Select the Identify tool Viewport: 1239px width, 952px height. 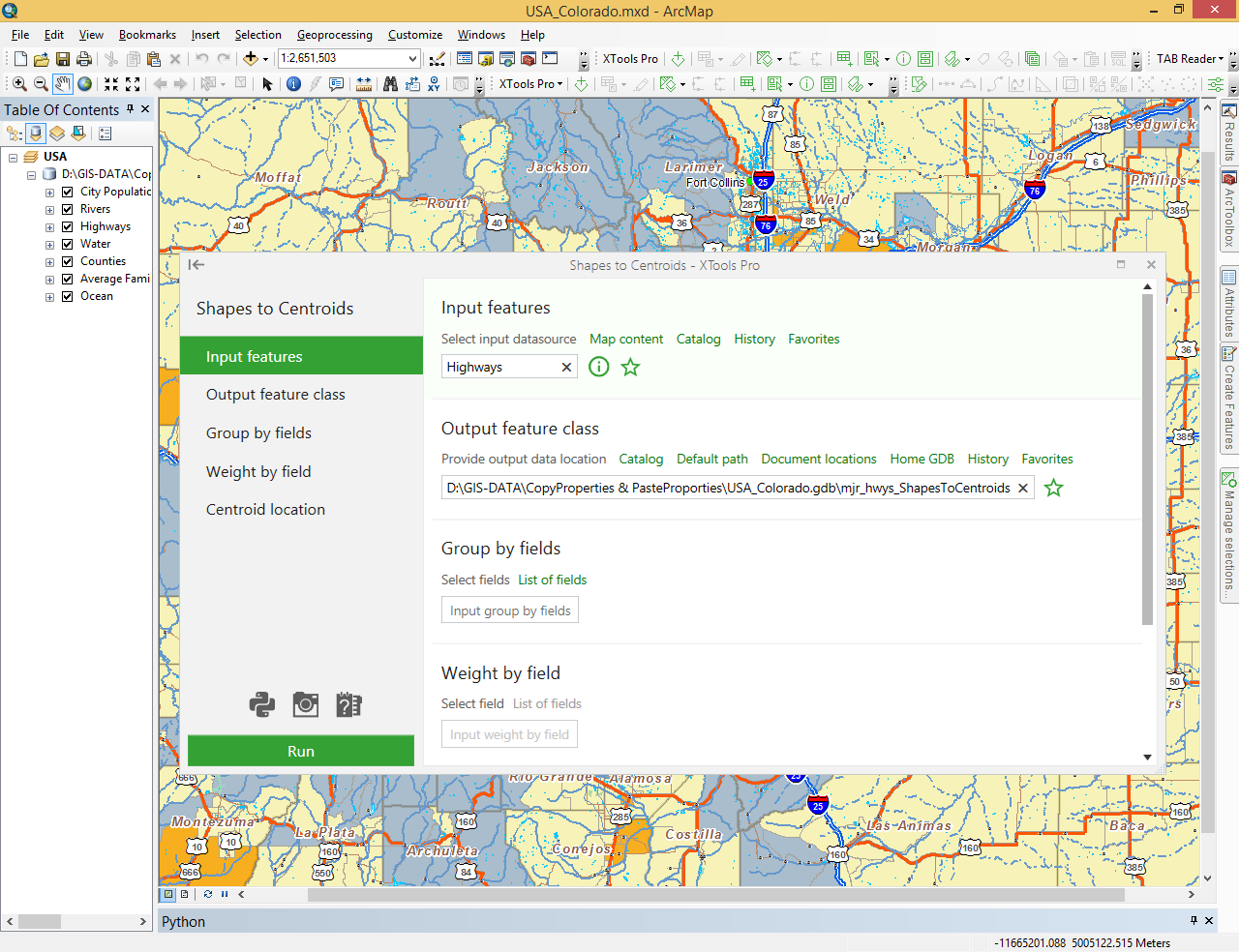click(293, 84)
